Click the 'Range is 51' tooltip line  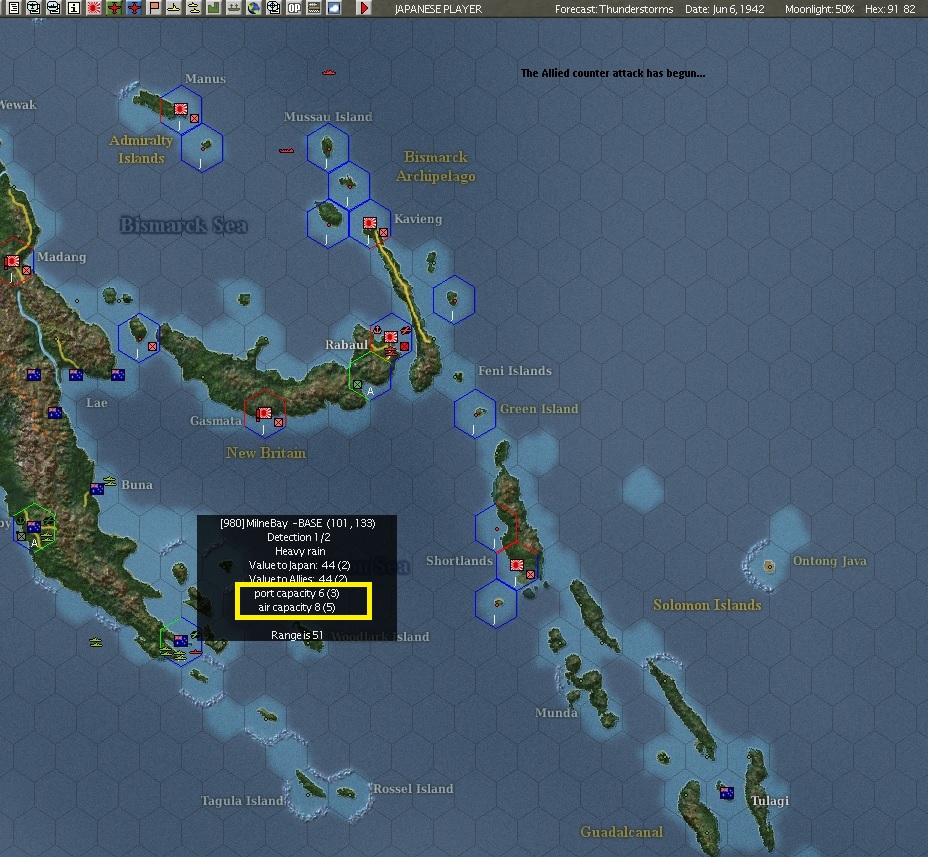(x=297, y=635)
